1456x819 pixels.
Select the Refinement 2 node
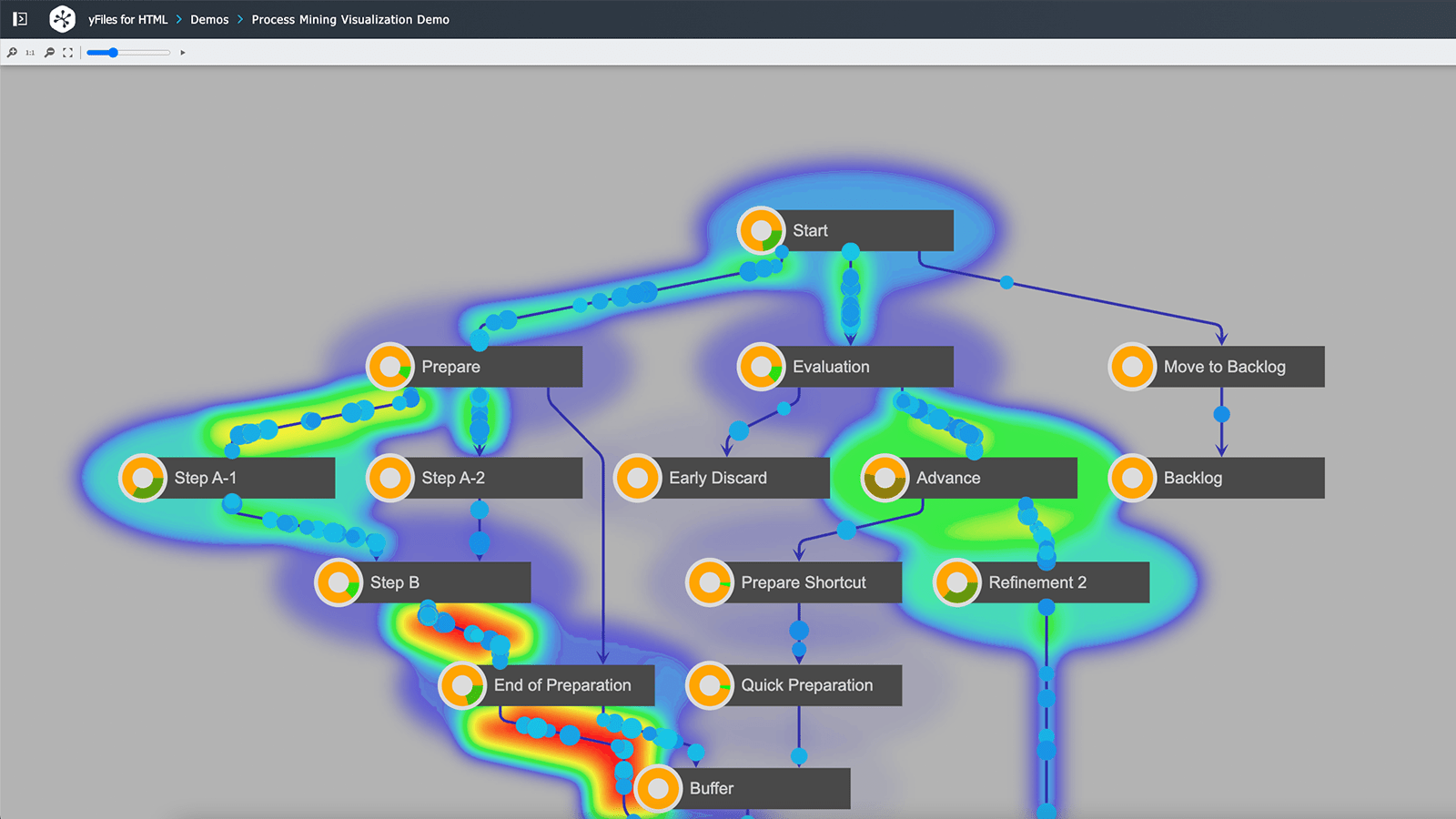1041,582
